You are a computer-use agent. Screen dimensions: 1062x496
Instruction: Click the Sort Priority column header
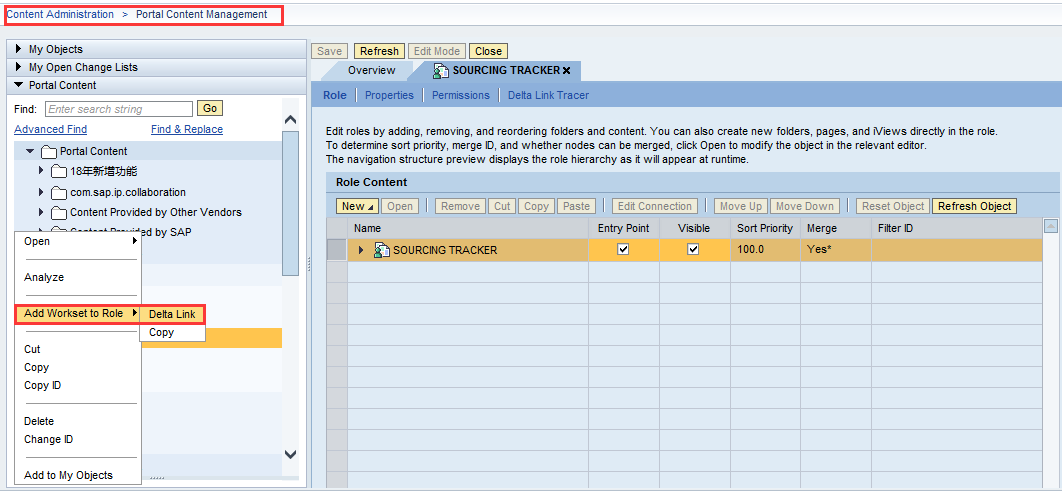pos(765,228)
